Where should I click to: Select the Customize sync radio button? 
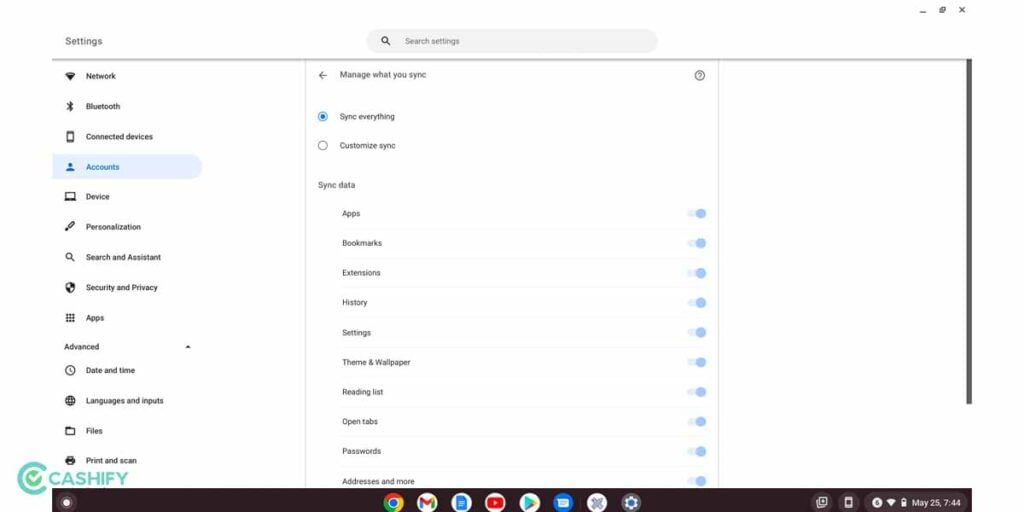click(x=323, y=146)
